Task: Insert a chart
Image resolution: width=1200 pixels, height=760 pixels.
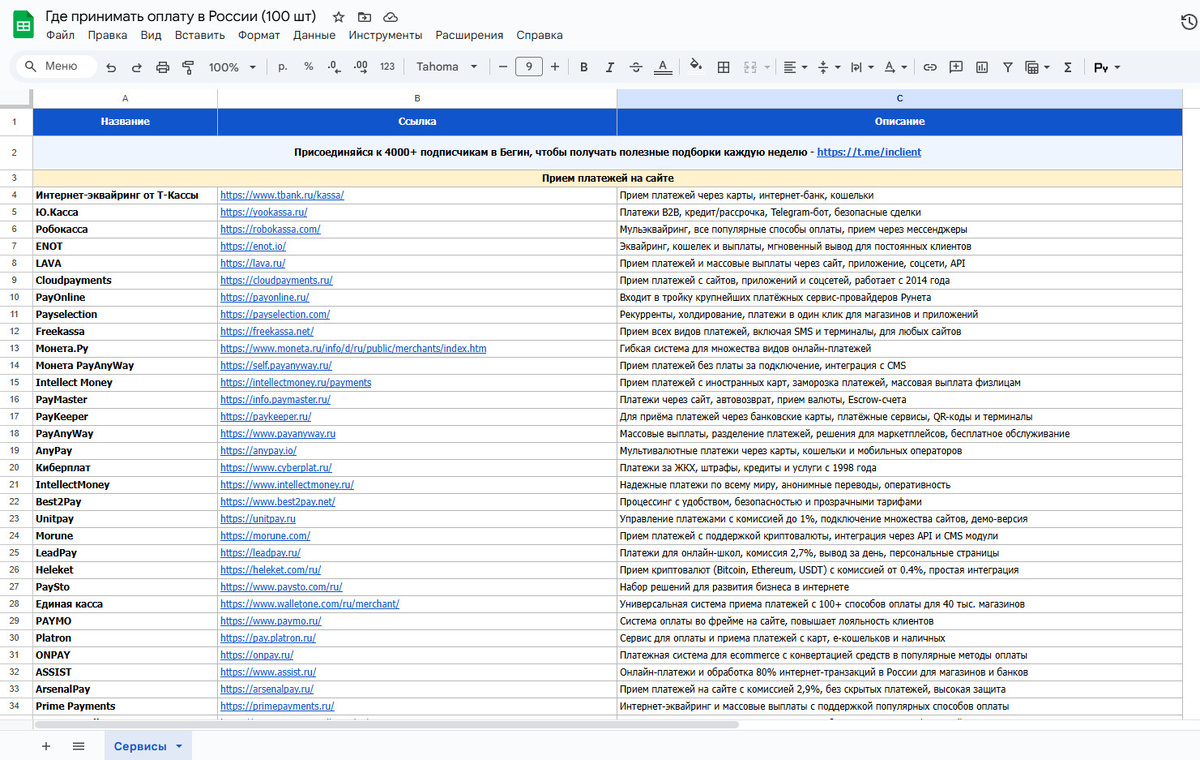Action: pyautogui.click(x=982, y=67)
